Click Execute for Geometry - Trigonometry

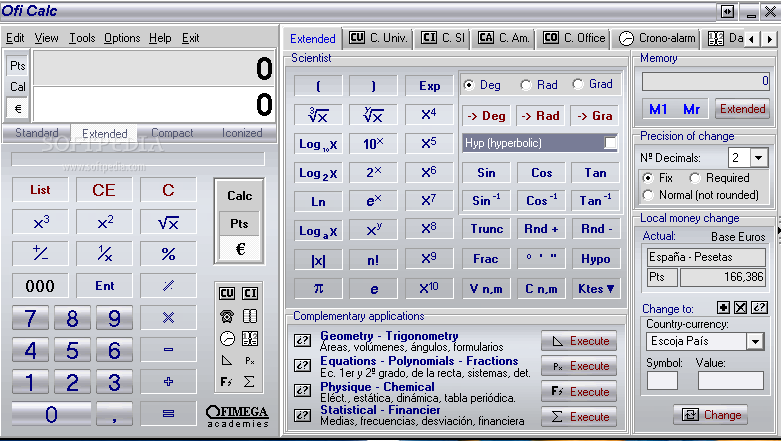[579, 341]
